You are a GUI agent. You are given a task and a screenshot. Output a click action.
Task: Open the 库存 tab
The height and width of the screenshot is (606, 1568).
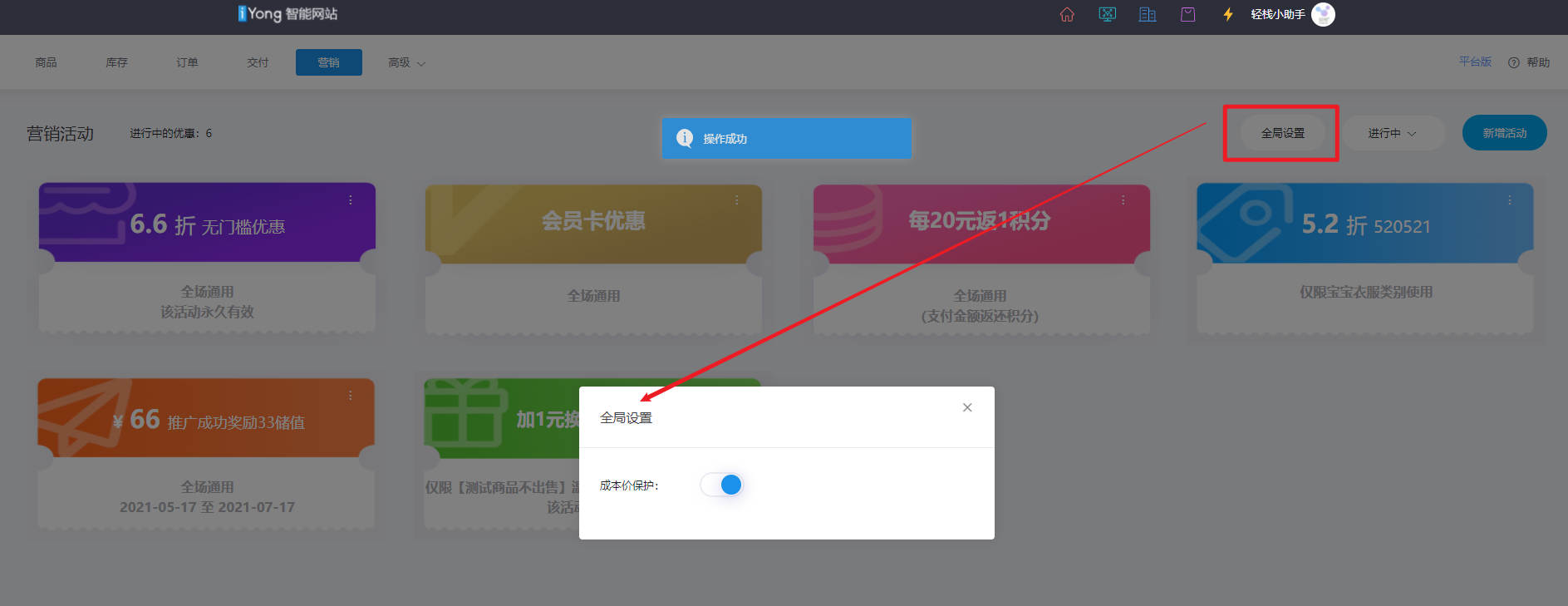(116, 62)
